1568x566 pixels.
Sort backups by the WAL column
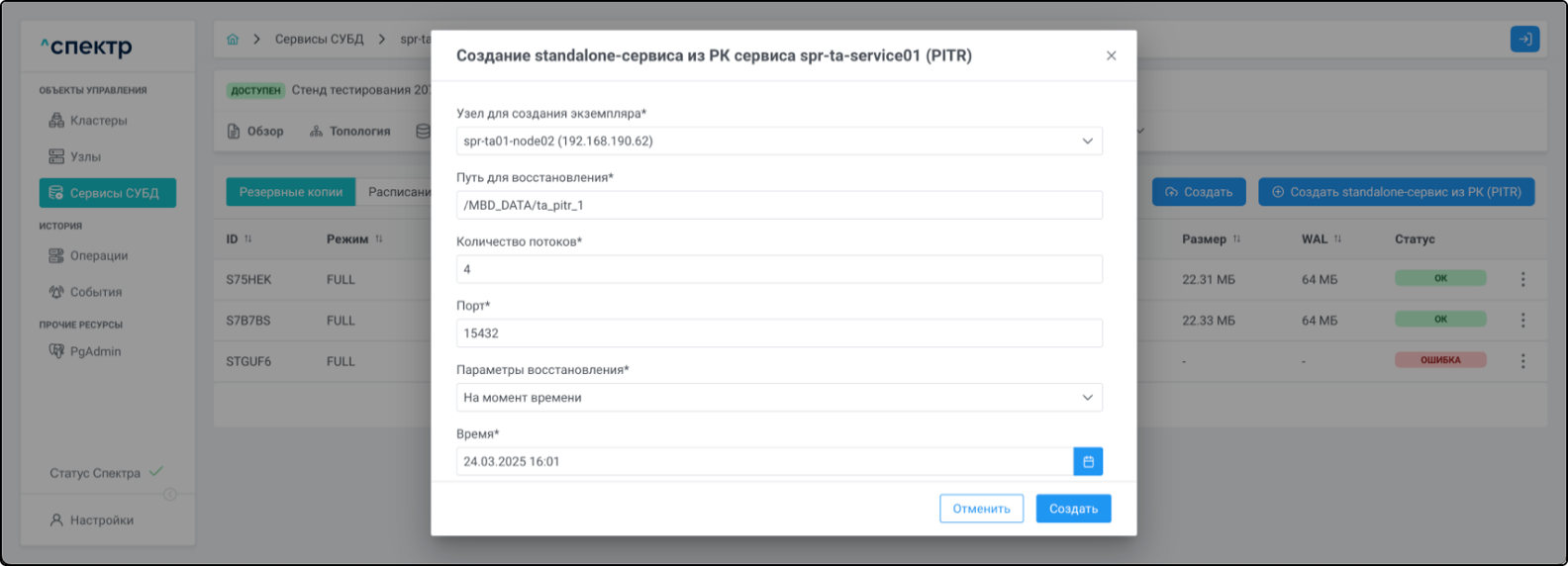[x=1337, y=239]
